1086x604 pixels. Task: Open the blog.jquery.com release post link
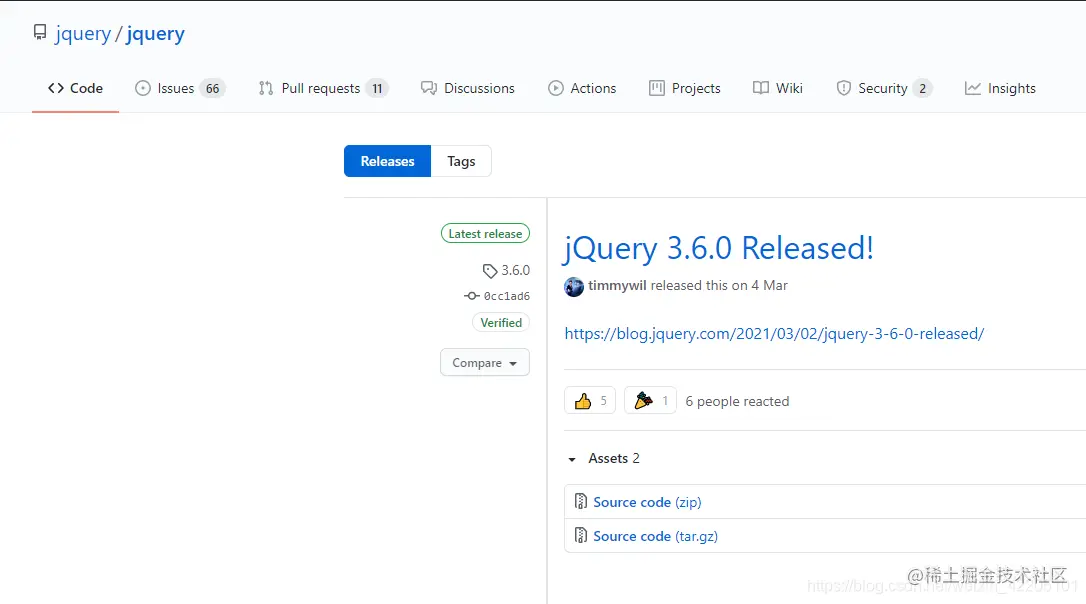point(774,333)
